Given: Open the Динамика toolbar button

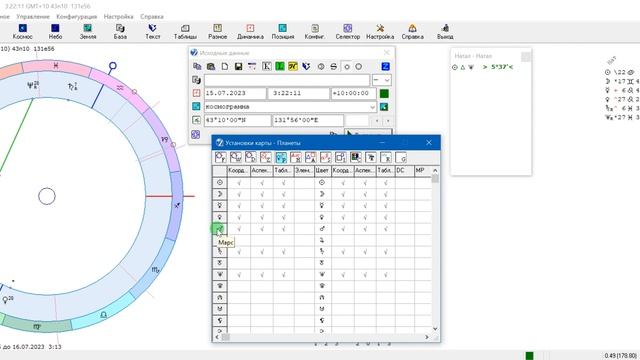Looking at the screenshot, I should click(250, 31).
